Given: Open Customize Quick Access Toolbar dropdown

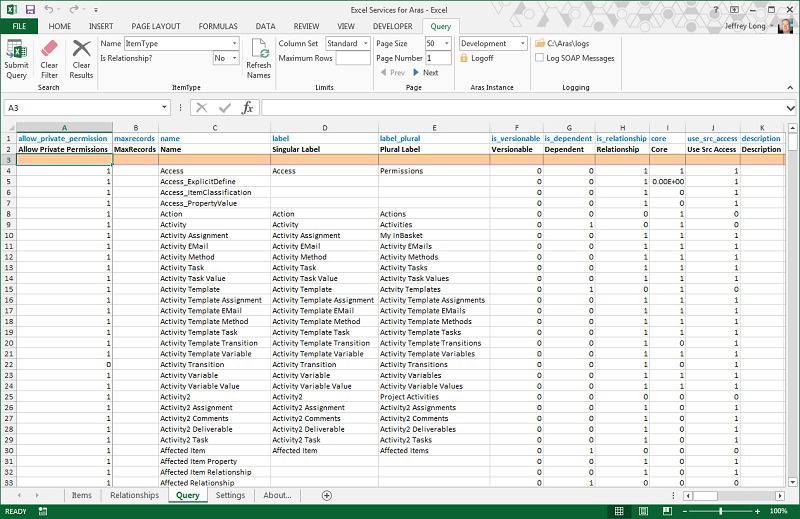Looking at the screenshot, I should [x=96, y=10].
